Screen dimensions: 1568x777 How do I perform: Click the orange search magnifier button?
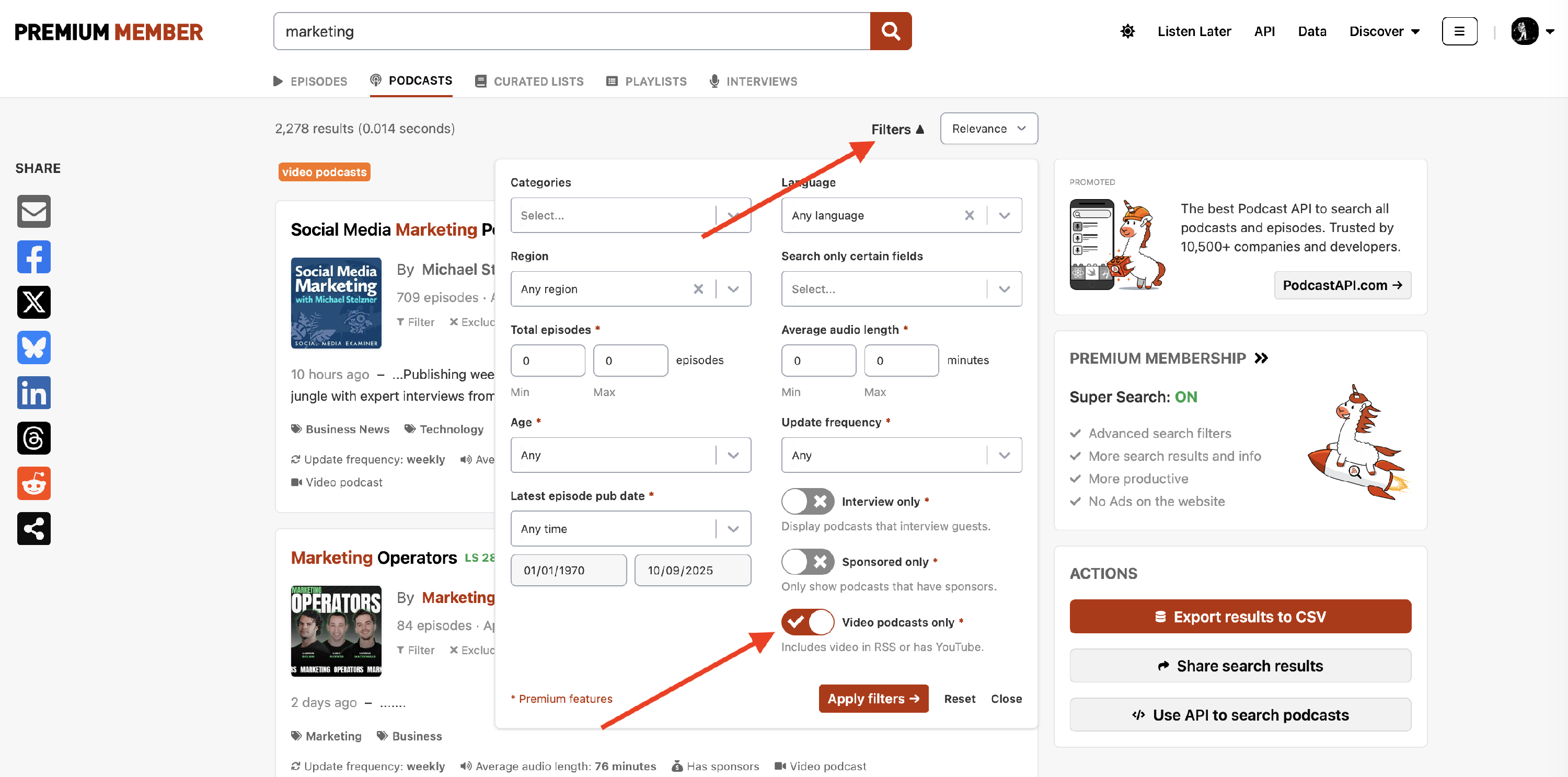pyautogui.click(x=891, y=31)
